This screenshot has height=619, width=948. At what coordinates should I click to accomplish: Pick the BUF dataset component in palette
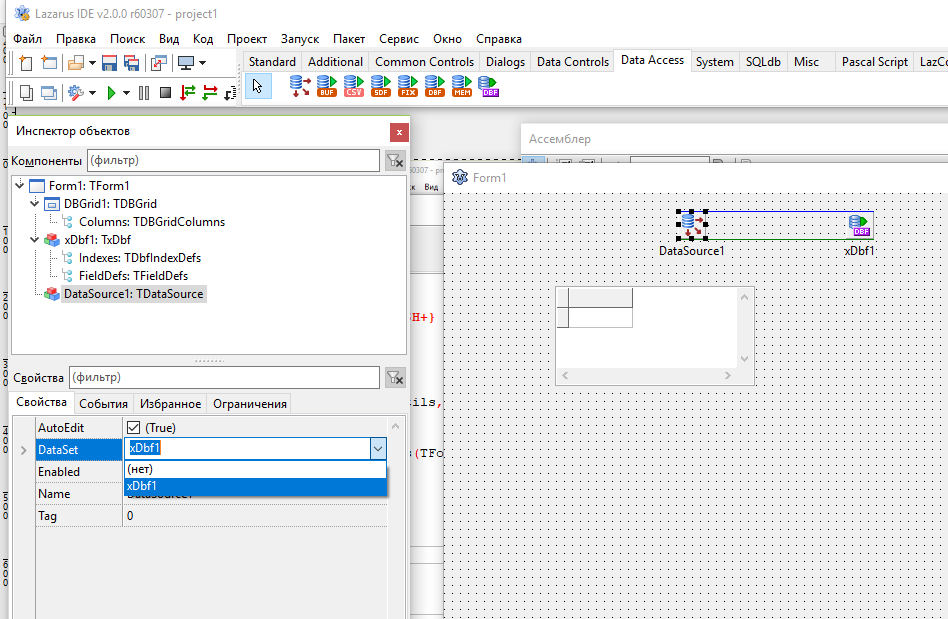click(x=326, y=86)
